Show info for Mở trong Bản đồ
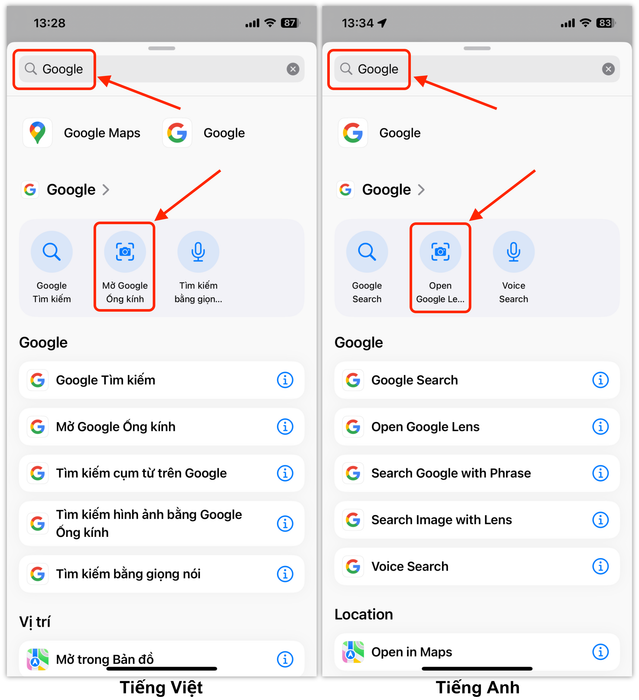 coord(285,659)
